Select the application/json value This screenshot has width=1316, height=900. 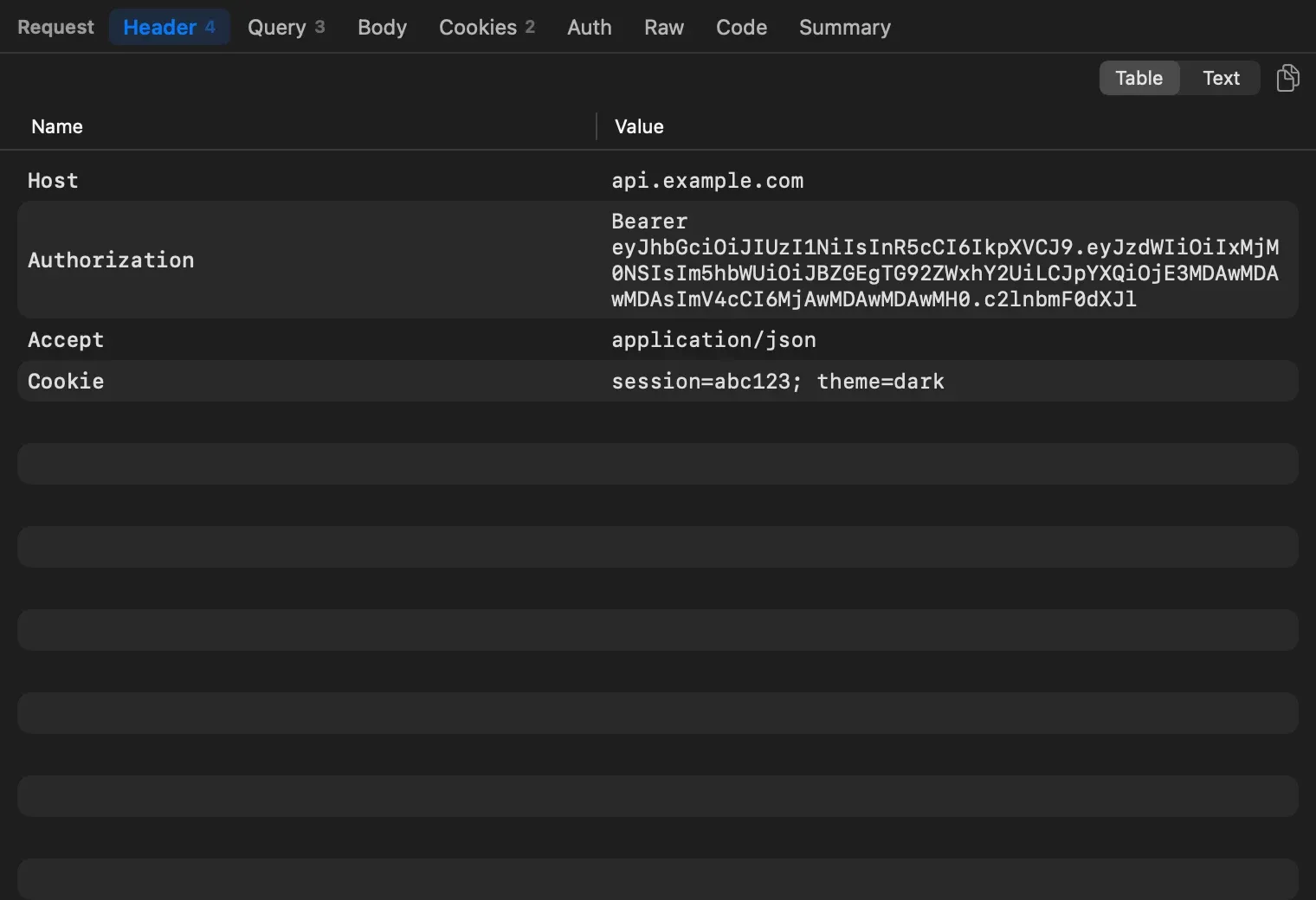(x=713, y=339)
